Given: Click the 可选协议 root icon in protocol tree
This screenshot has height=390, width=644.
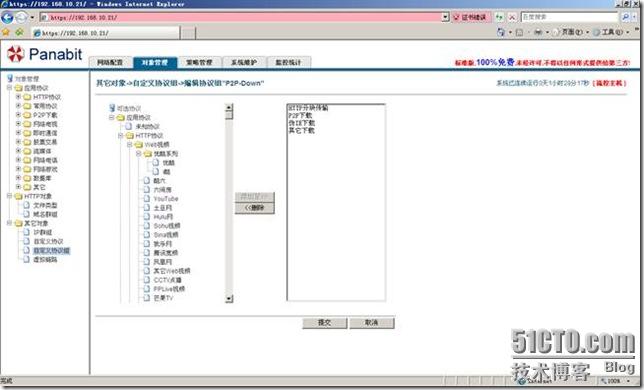Looking at the screenshot, I should click(112, 108).
